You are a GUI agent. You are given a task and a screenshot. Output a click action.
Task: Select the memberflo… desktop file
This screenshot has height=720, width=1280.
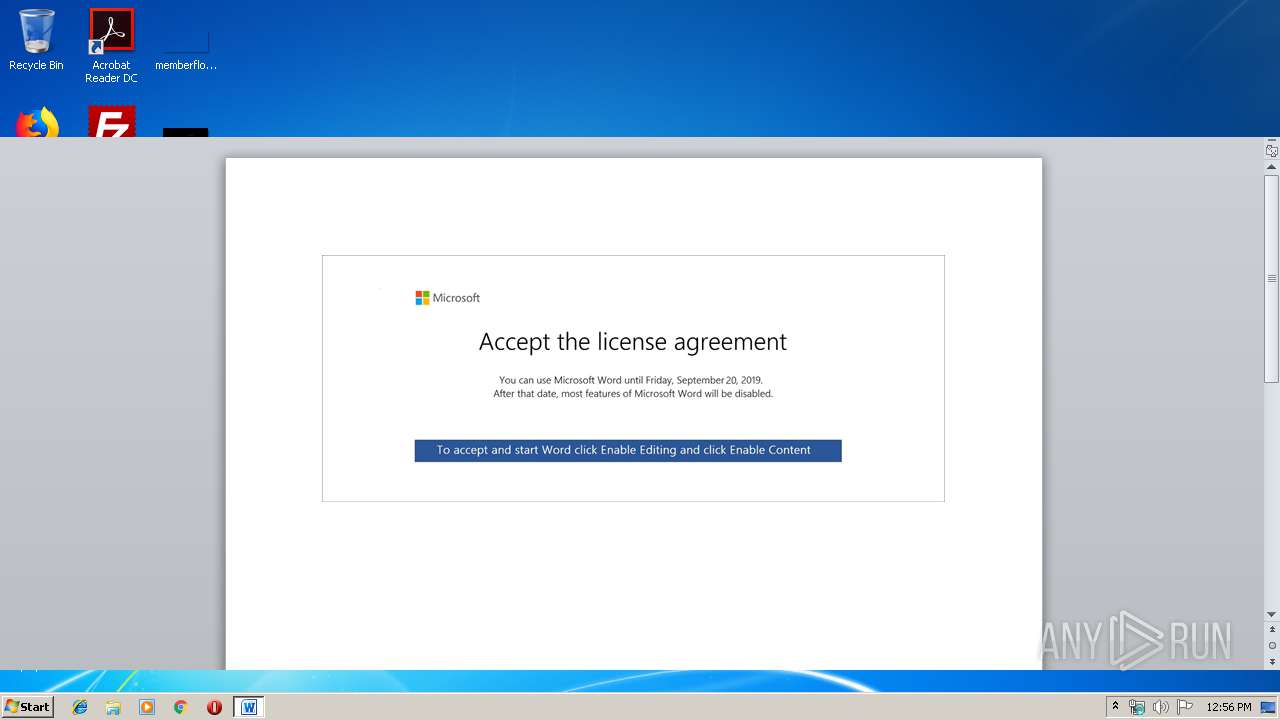point(186,50)
